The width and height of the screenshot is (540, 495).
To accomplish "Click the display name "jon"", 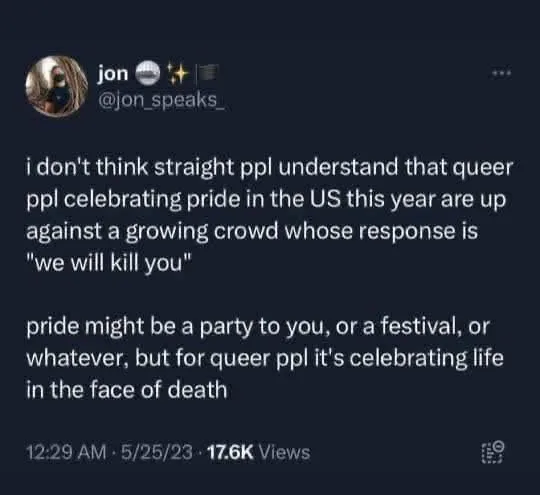I will coord(113,74).
